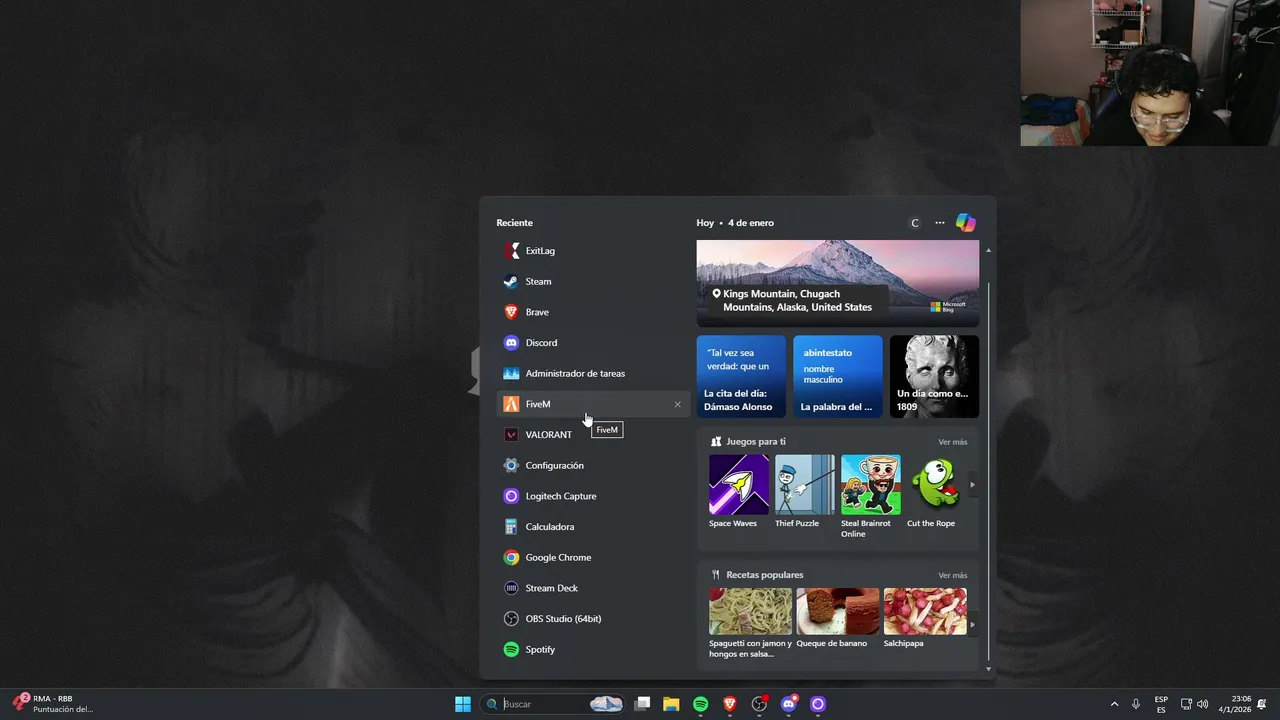Open the Kings Mountain Bing image
This screenshot has height=720, width=1280.
(x=838, y=283)
